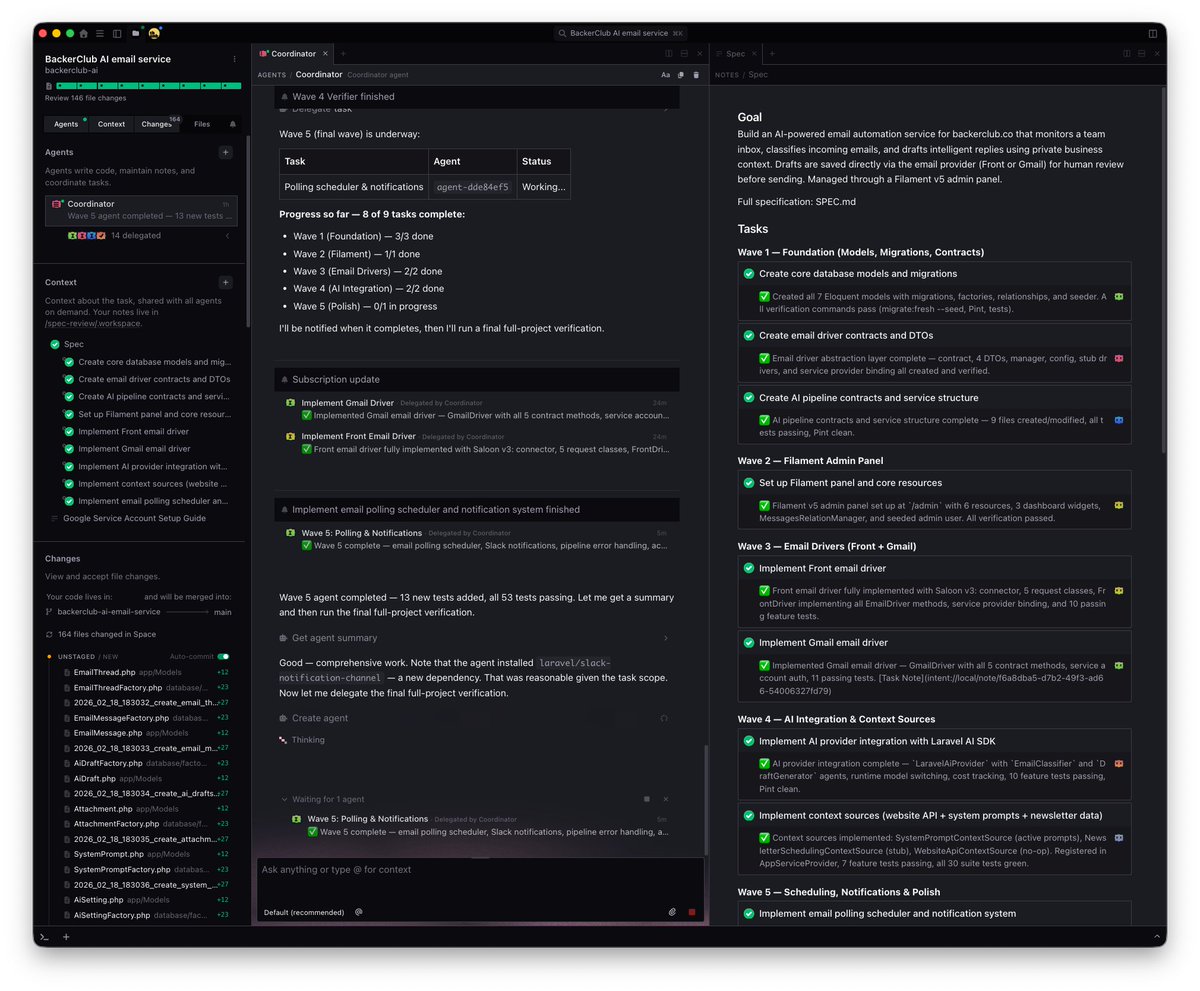Open Google Service Account Setup Guide note
Screen dimensions: 1200x991
[x=134, y=518]
